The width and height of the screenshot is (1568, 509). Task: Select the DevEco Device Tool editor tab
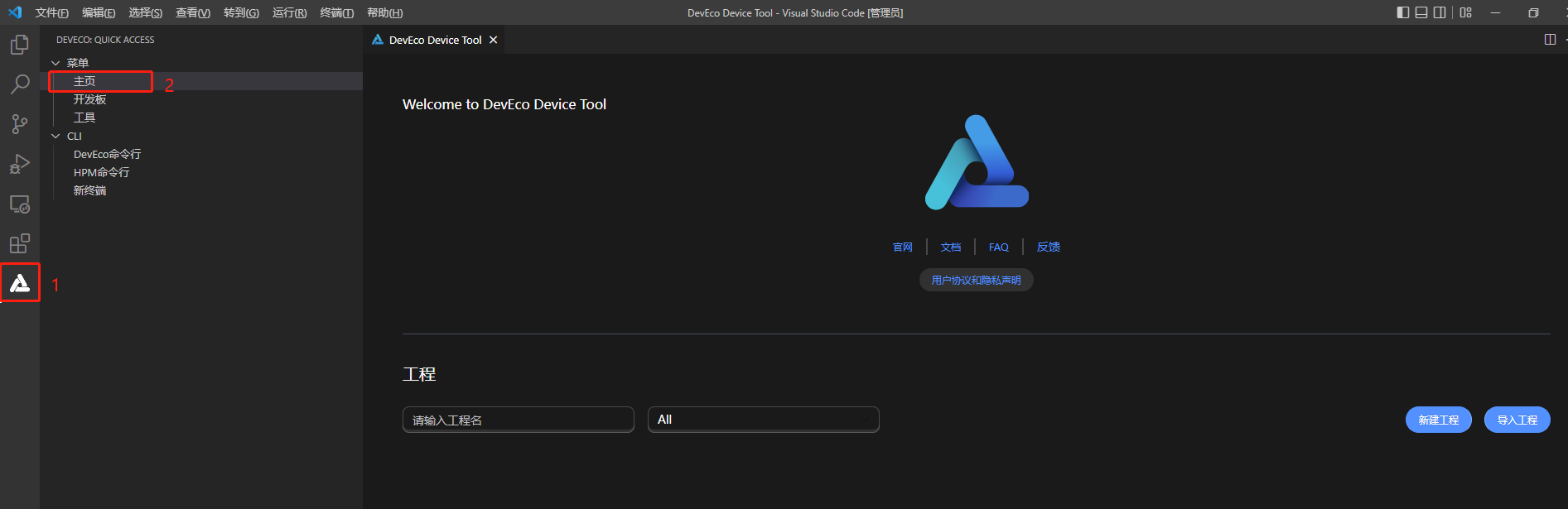[434, 40]
